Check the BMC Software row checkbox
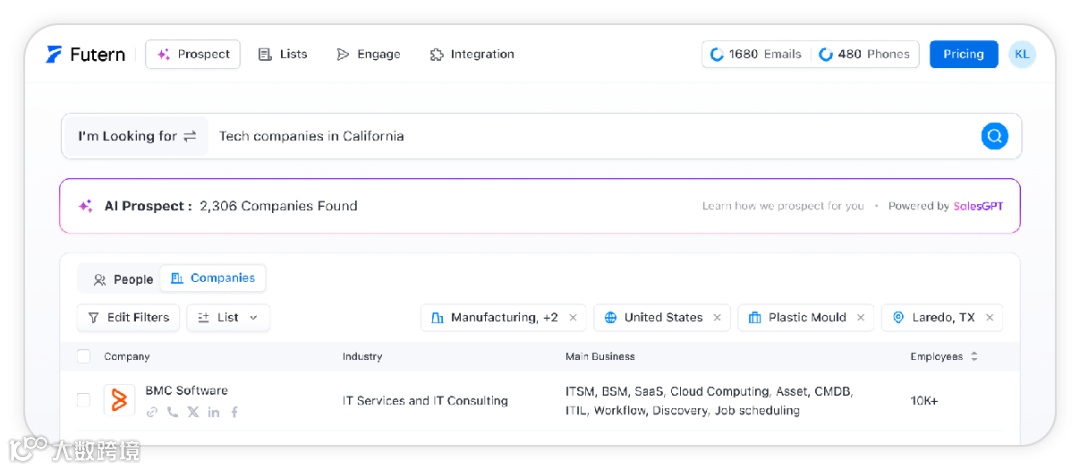 point(84,400)
